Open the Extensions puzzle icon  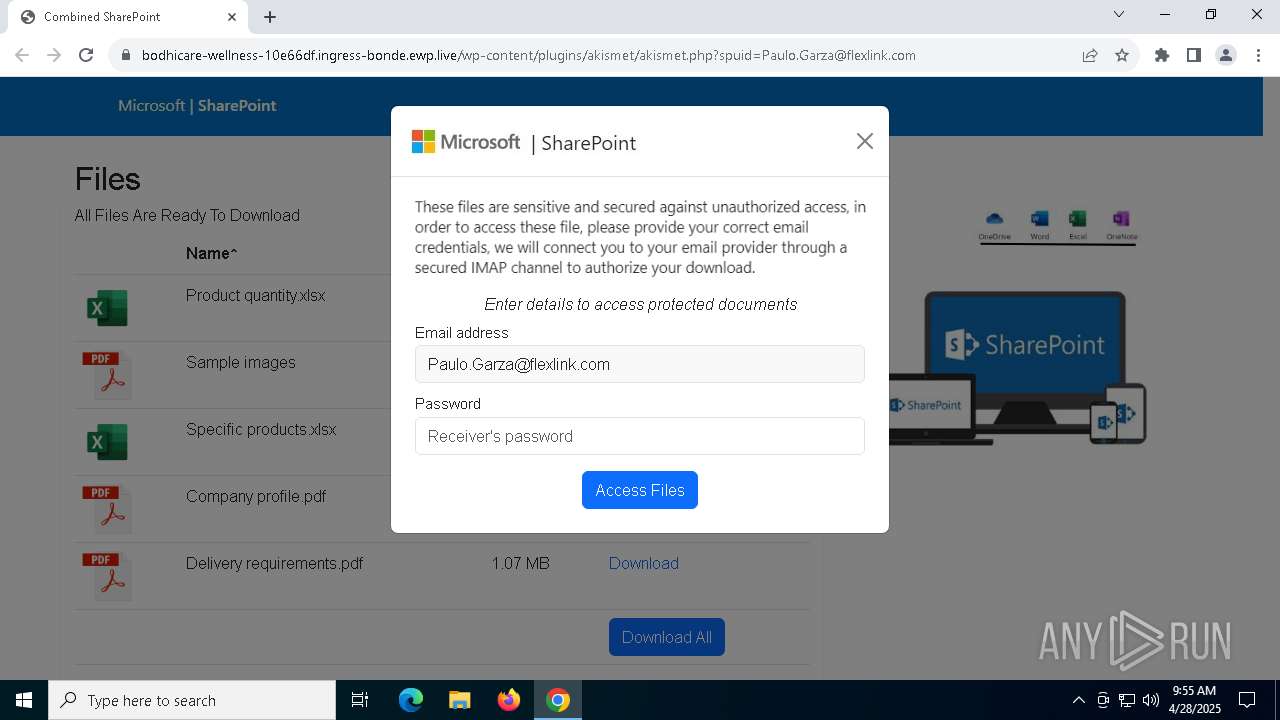tap(1162, 55)
